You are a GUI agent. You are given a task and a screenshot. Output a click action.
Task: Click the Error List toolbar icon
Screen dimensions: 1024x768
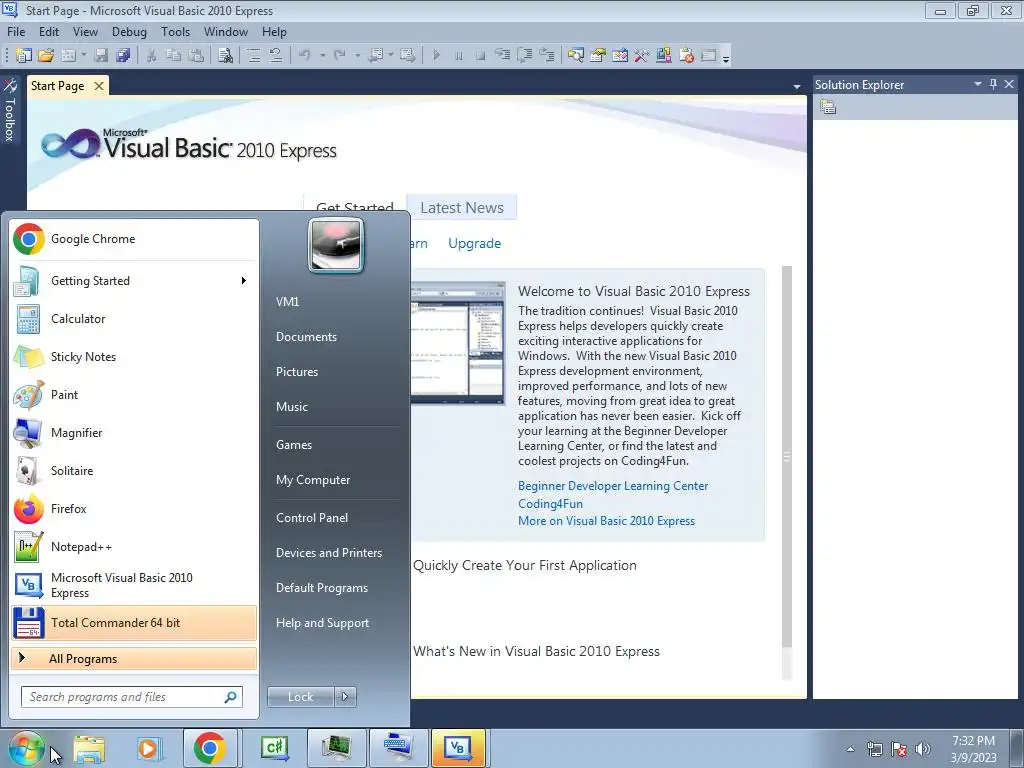pyautogui.click(x=686, y=56)
